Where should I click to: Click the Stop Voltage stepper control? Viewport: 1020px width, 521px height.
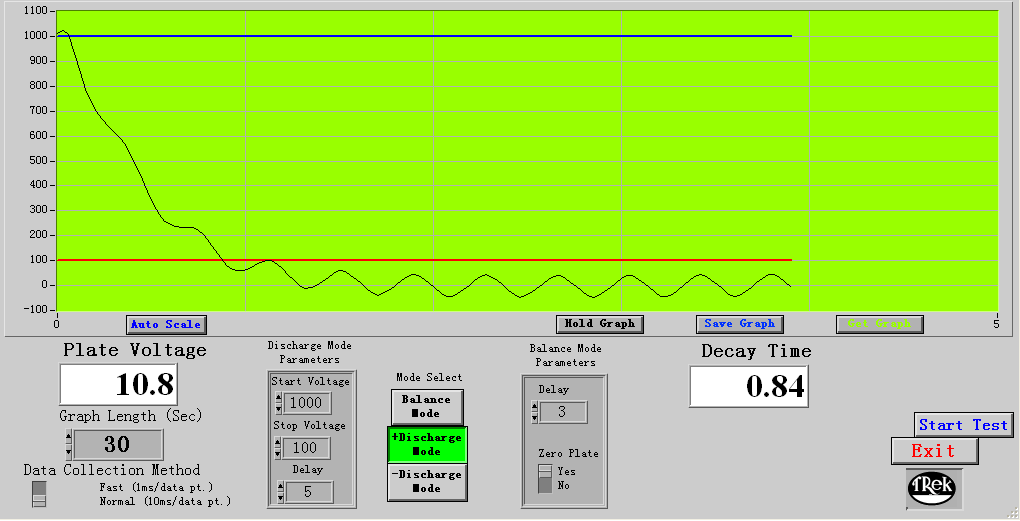point(278,447)
